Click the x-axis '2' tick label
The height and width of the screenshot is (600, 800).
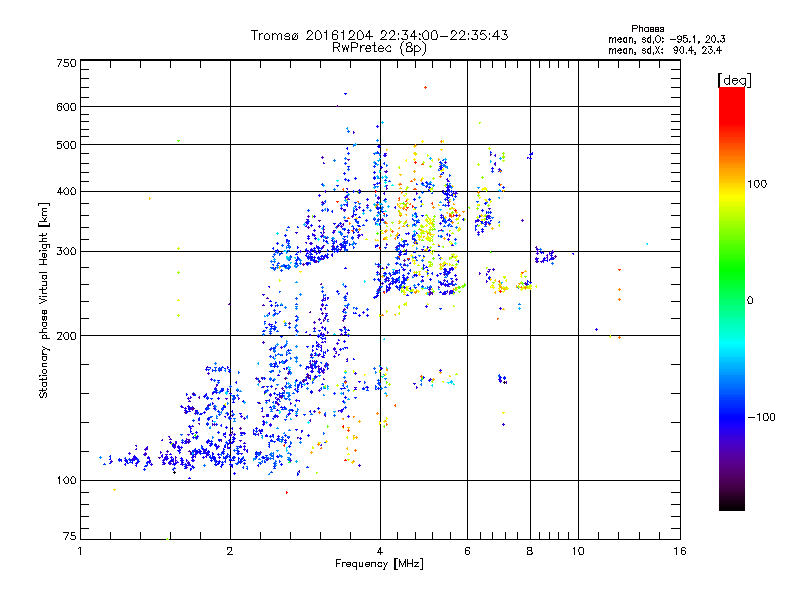[x=230, y=551]
